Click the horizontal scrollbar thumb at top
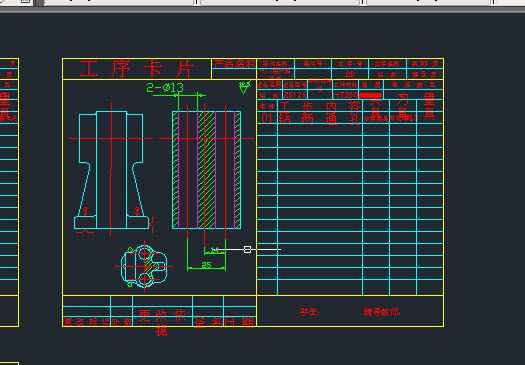 pyautogui.click(x=40, y=3)
